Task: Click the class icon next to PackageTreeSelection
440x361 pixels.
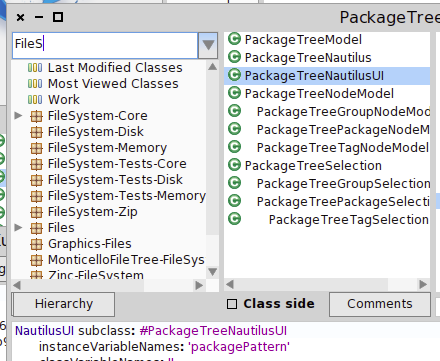Action: (x=234, y=165)
